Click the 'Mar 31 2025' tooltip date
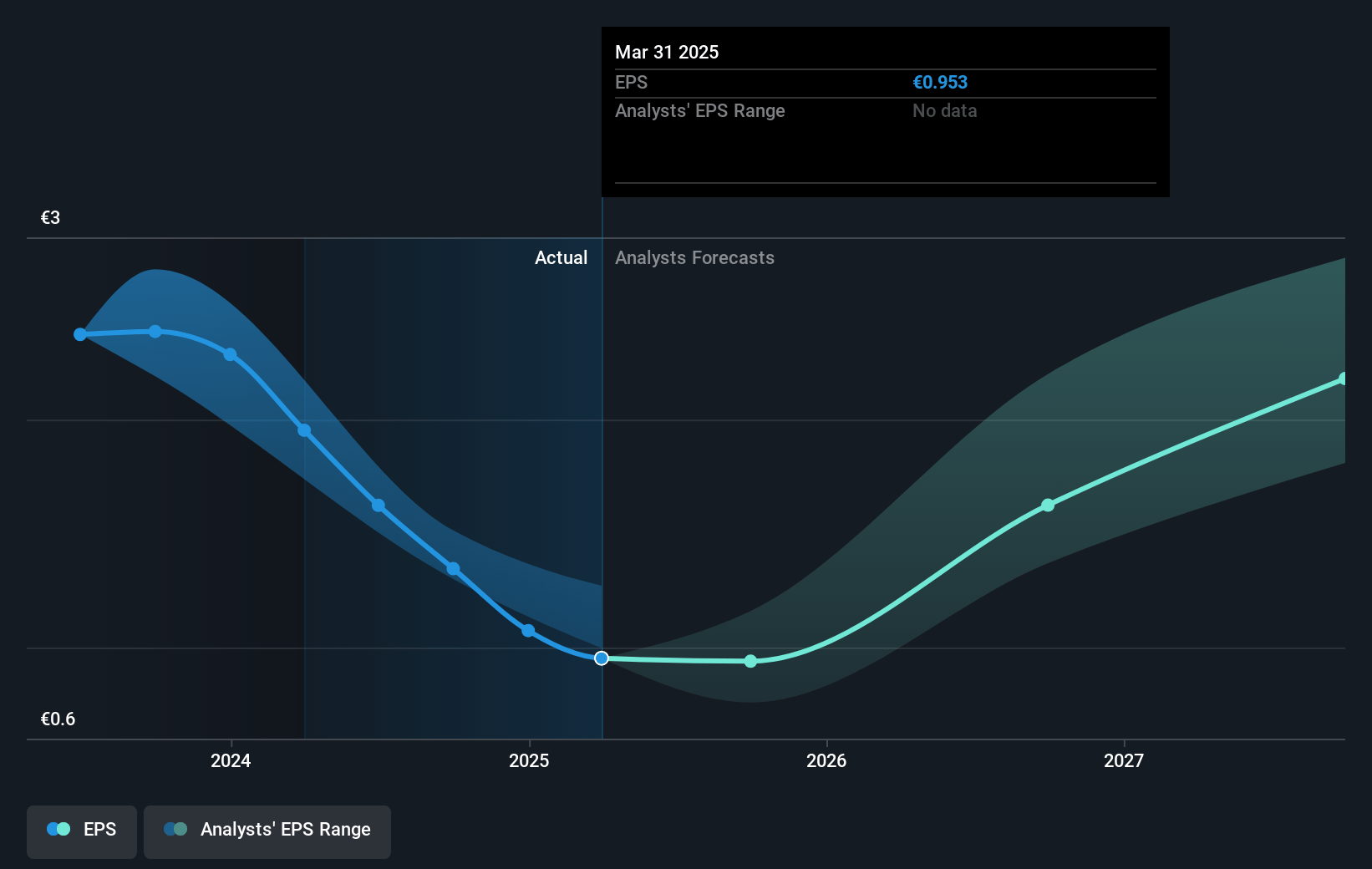Screen dimensions: 1372x869 click(667, 53)
